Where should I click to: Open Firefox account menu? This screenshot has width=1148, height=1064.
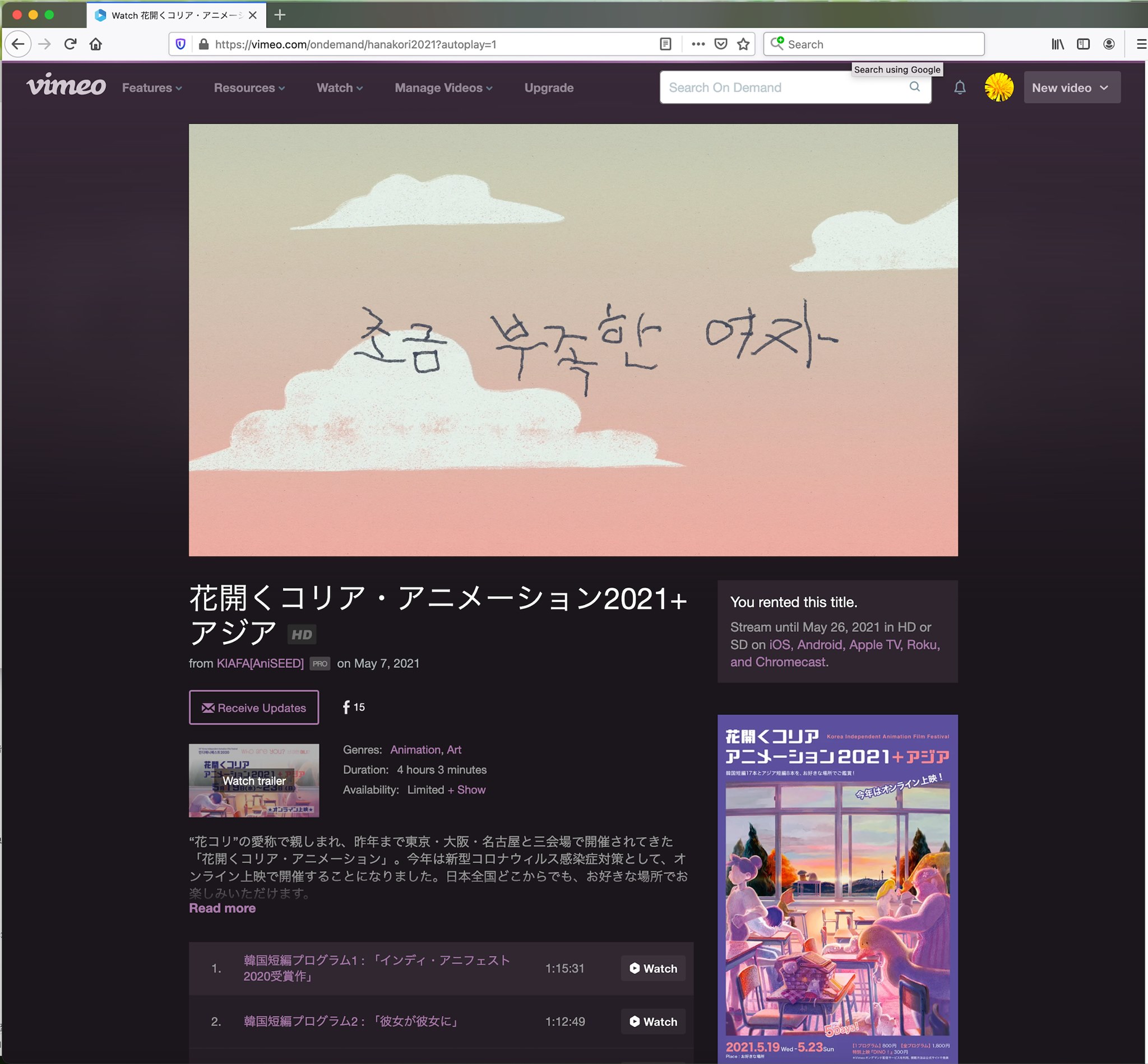pyautogui.click(x=1109, y=44)
